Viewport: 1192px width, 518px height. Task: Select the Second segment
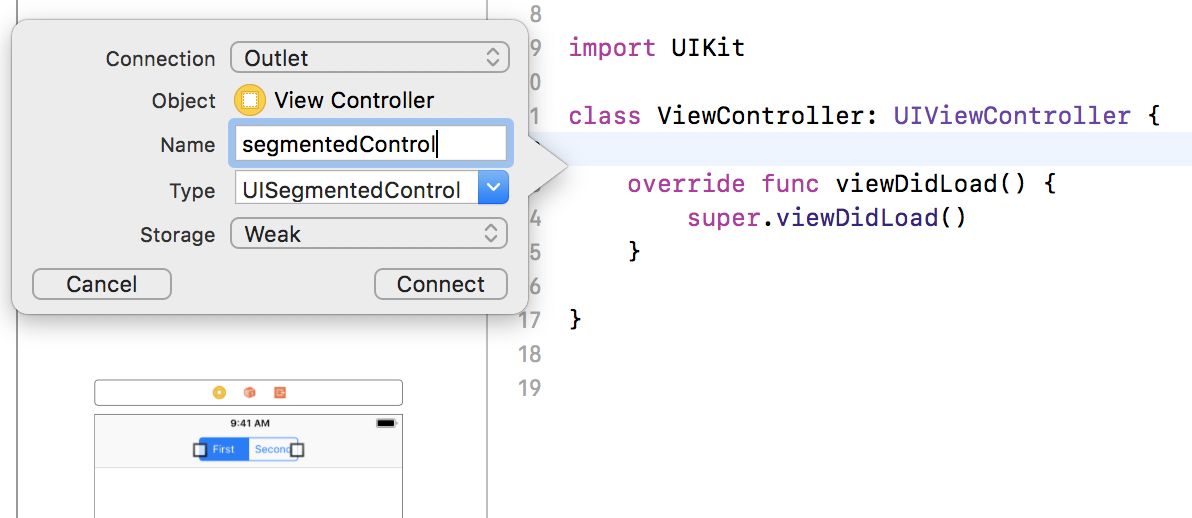[271, 450]
